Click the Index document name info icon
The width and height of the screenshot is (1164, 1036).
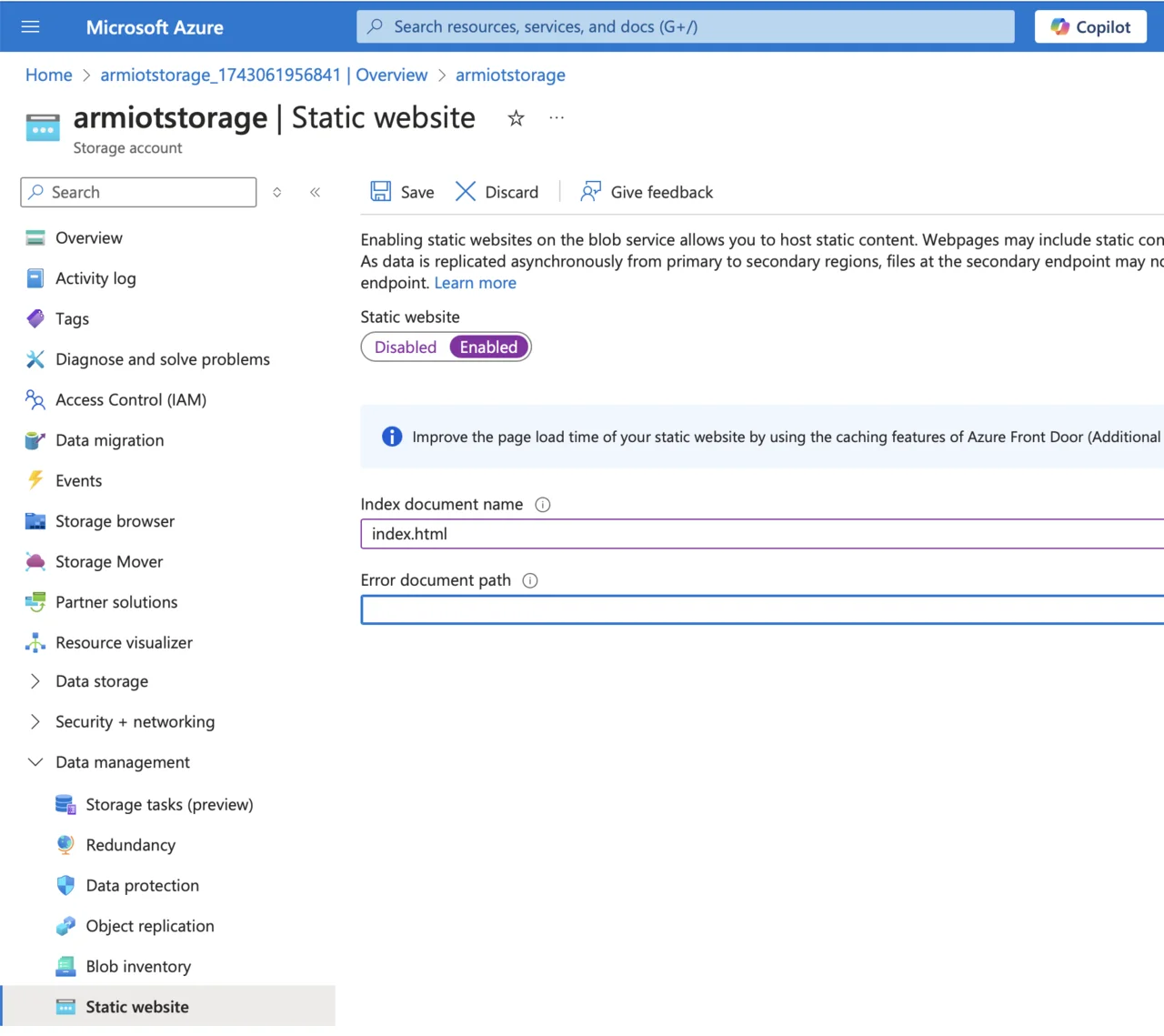click(543, 505)
